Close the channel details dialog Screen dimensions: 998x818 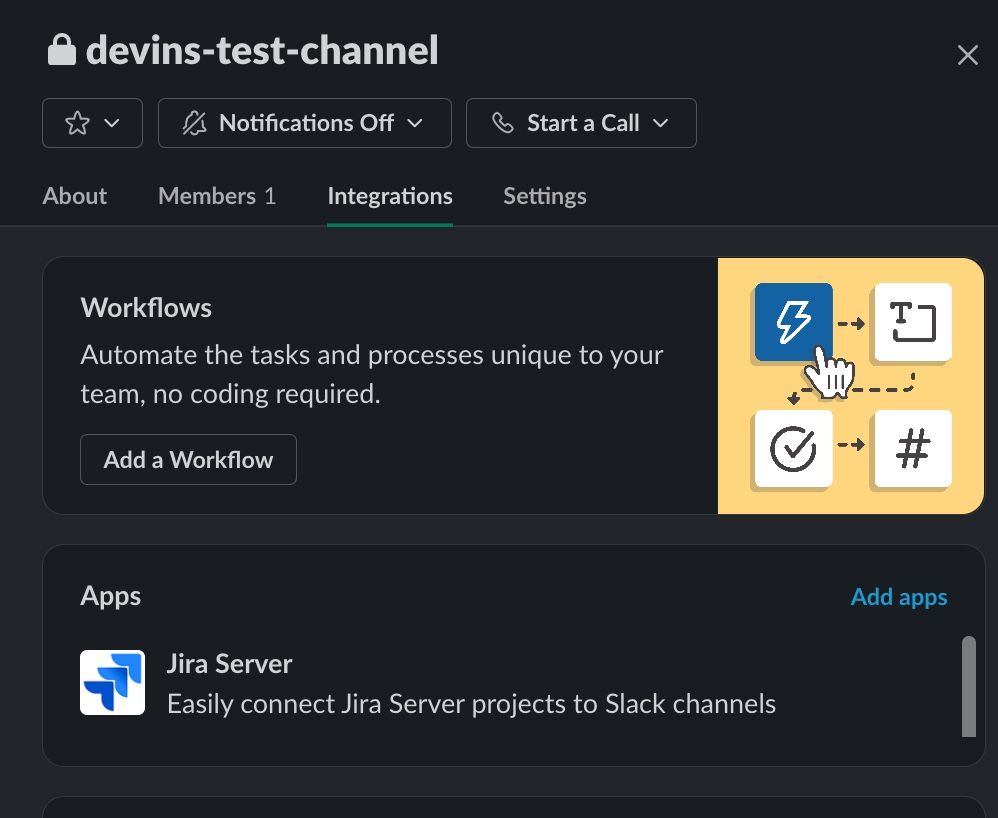click(x=967, y=55)
